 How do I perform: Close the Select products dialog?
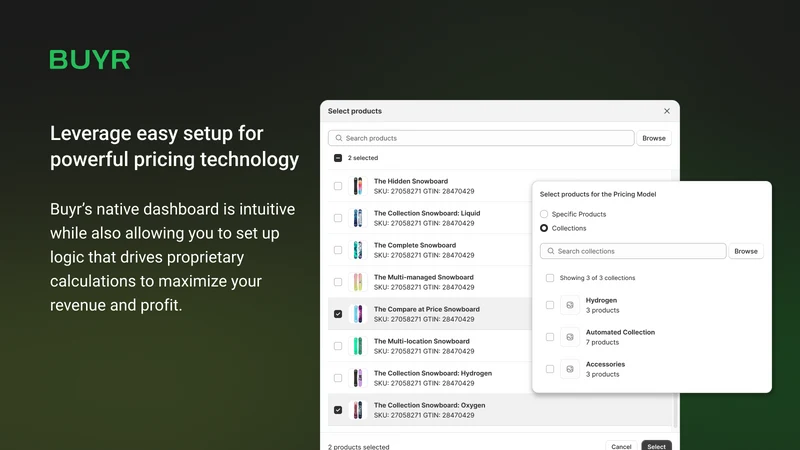pos(666,111)
